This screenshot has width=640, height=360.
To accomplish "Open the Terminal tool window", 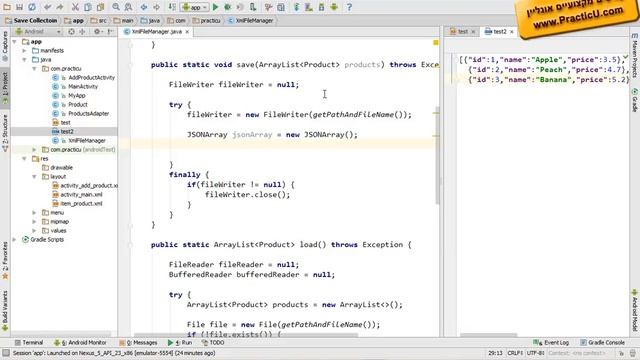I will 29,343.
